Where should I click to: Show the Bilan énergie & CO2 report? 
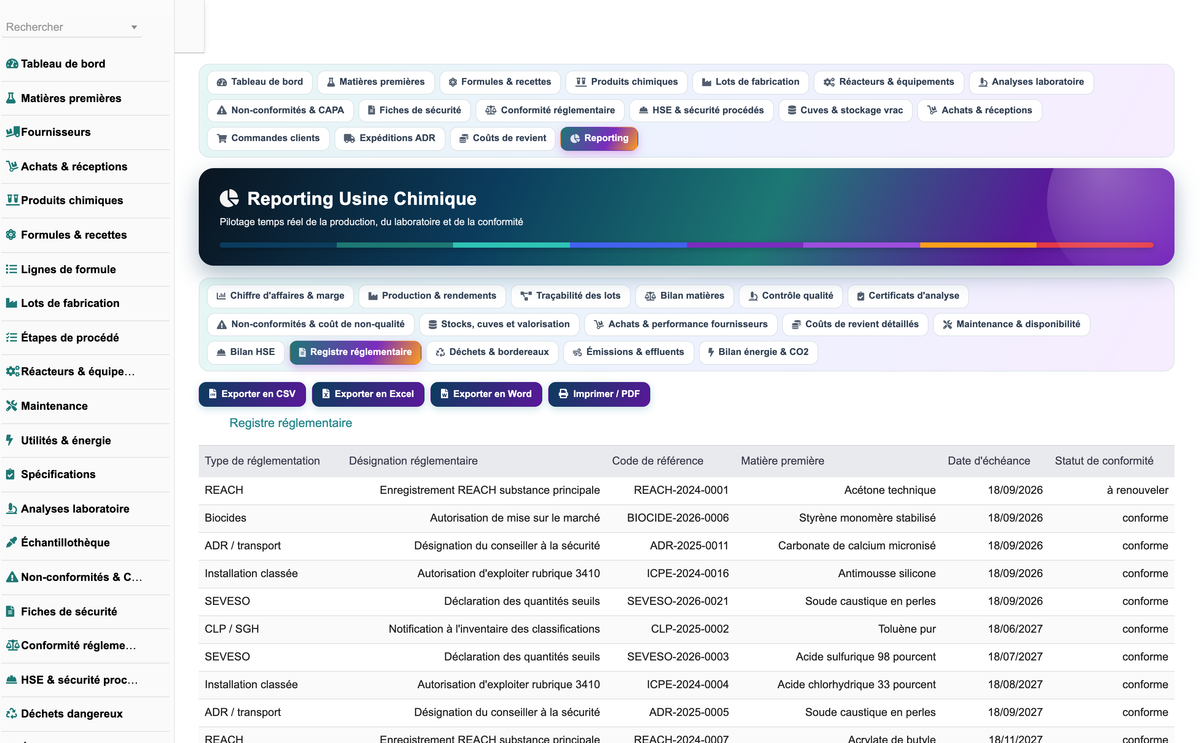click(758, 352)
